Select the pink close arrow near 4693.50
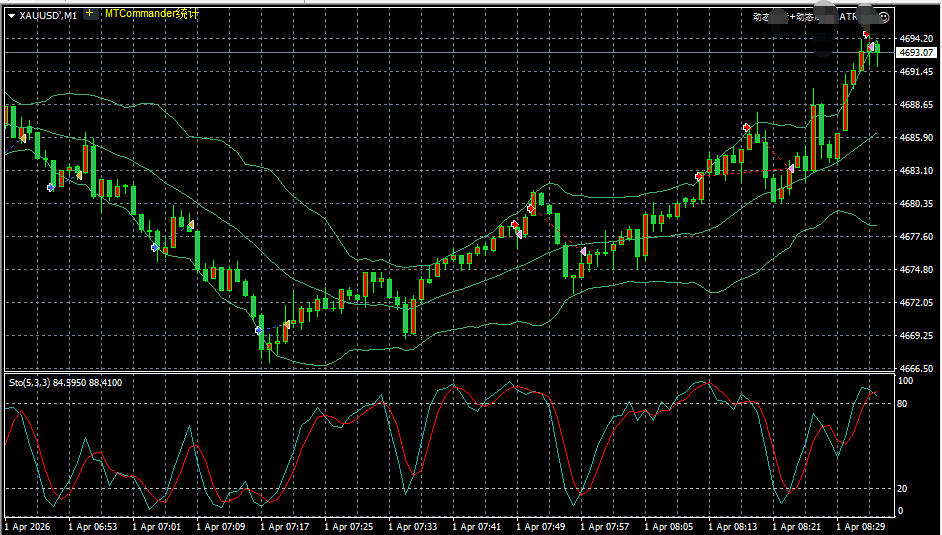This screenshot has height=535, width=942. coord(871,46)
